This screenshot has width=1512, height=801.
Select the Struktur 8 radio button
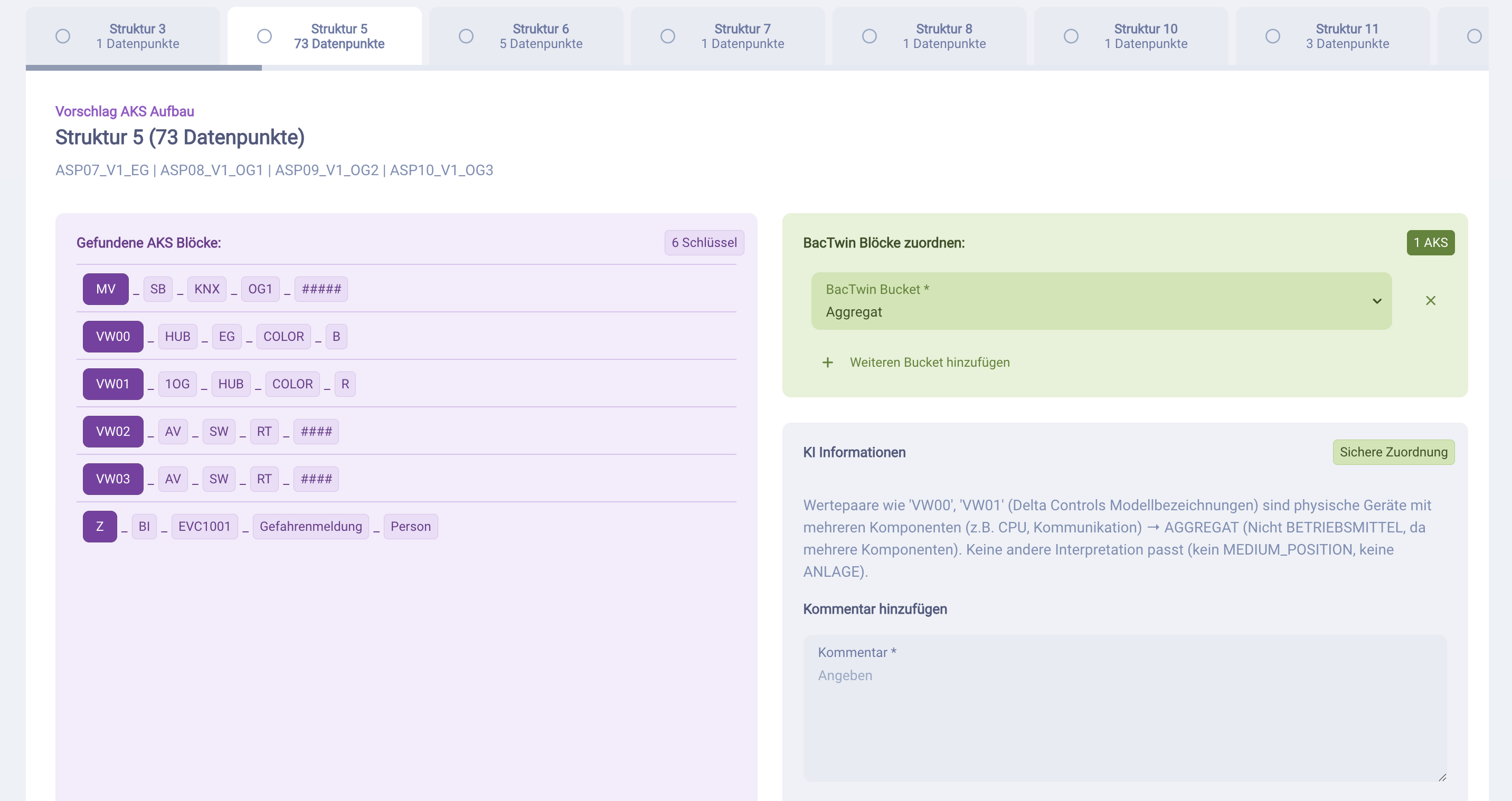(x=870, y=36)
